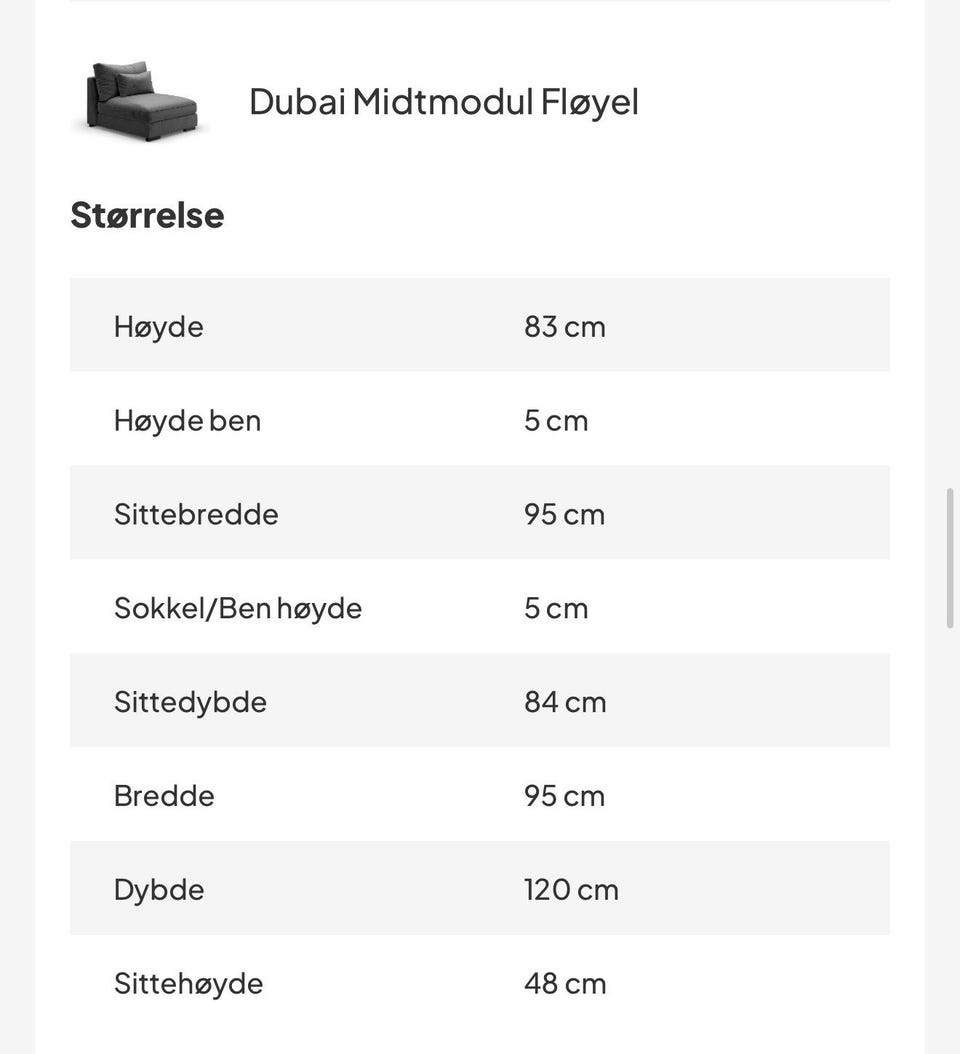The width and height of the screenshot is (960, 1054).
Task: Select the 5 cm Sokkel/Ben høyde value
Action: (556, 608)
